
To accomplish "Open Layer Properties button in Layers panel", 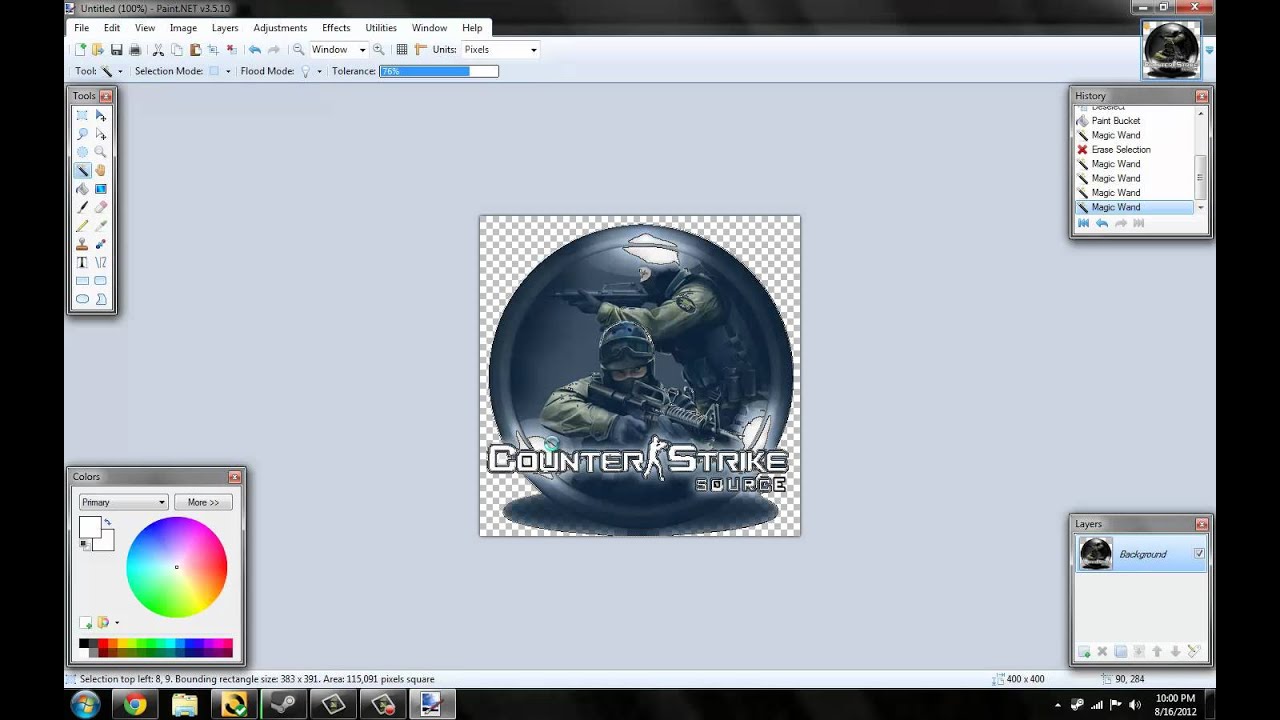I will [x=1193, y=651].
